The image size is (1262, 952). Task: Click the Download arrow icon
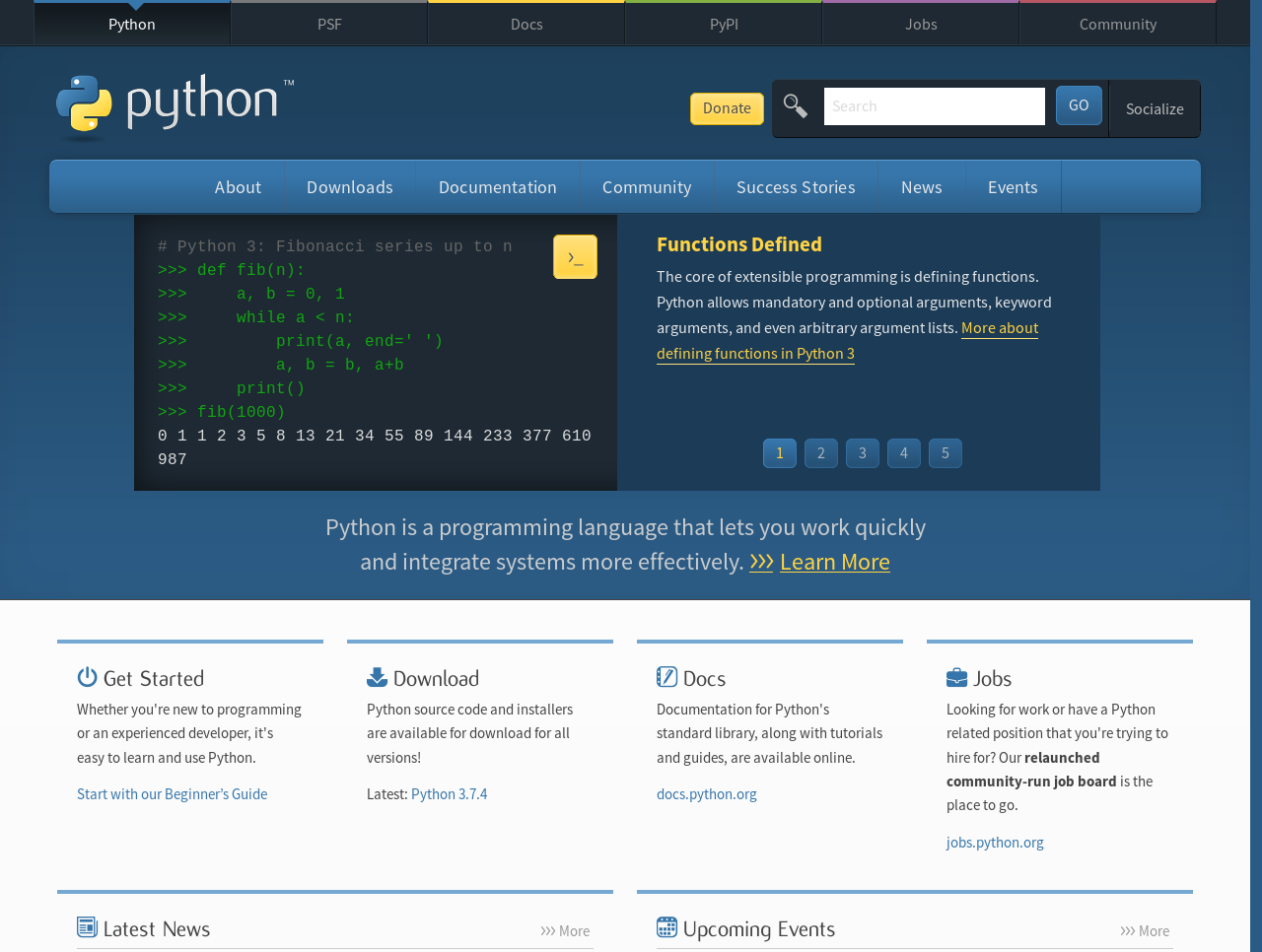[x=377, y=677]
